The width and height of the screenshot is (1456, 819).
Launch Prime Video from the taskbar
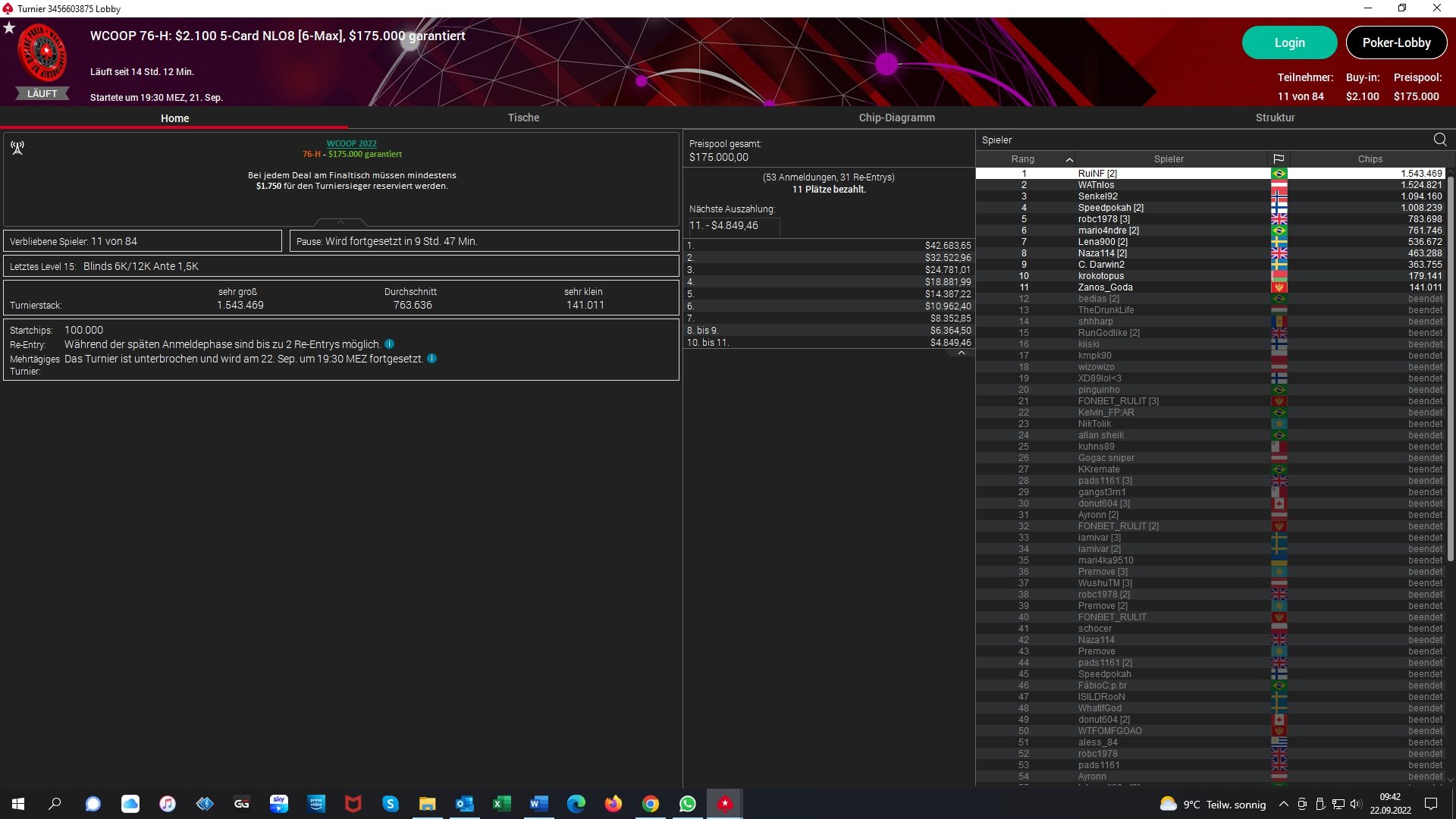(315, 804)
